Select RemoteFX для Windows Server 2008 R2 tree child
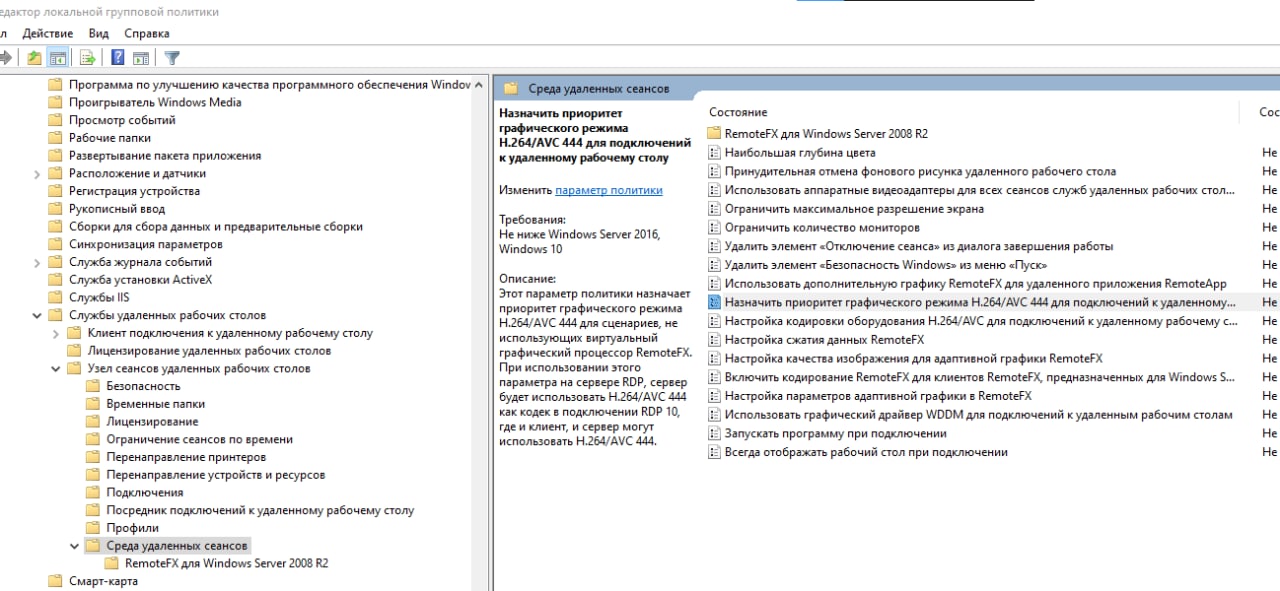Viewport: 1280px width, 591px height. [227, 563]
